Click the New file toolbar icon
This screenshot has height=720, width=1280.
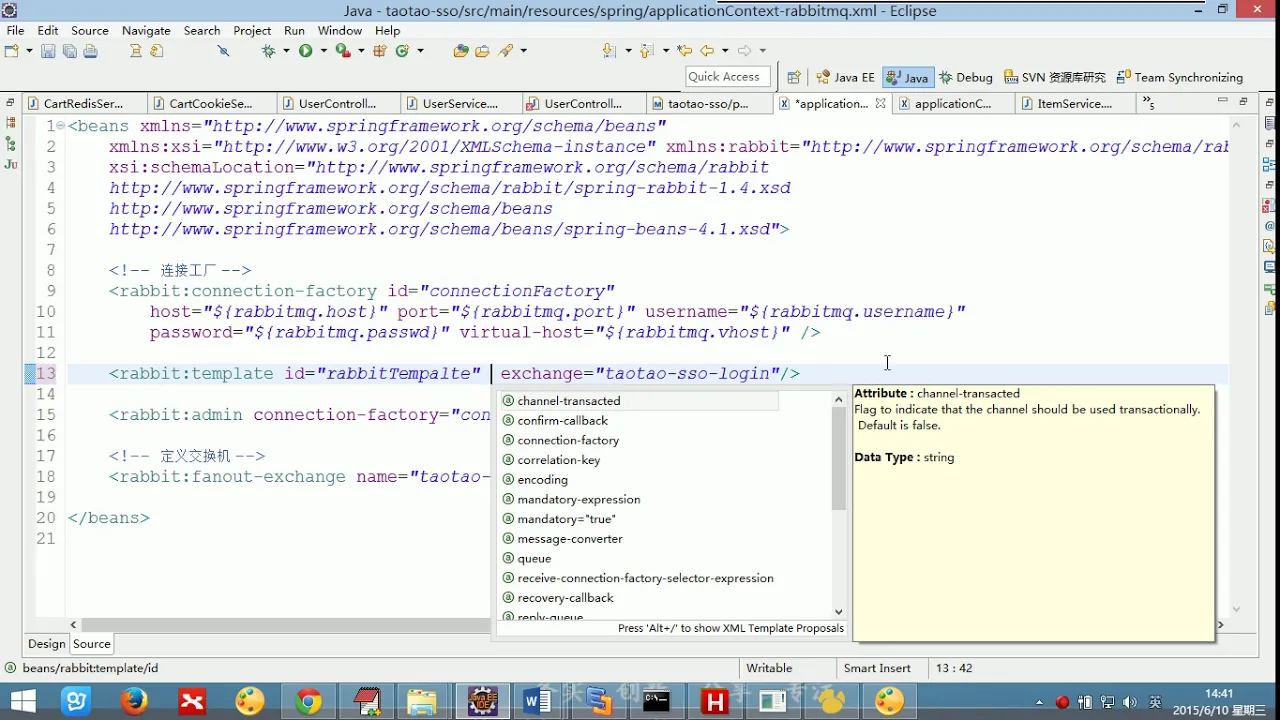click(x=12, y=51)
